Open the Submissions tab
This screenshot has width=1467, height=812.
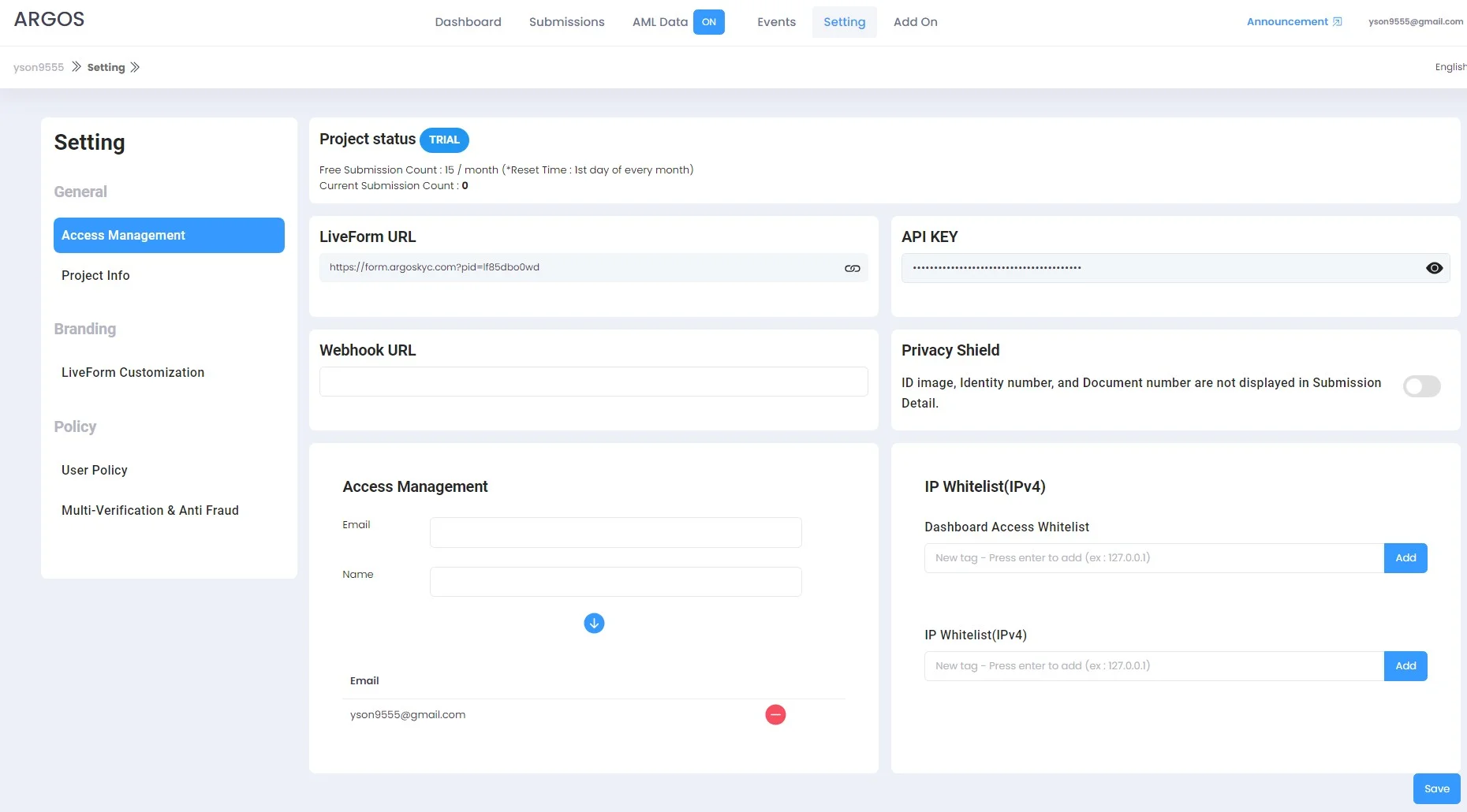[x=566, y=22]
